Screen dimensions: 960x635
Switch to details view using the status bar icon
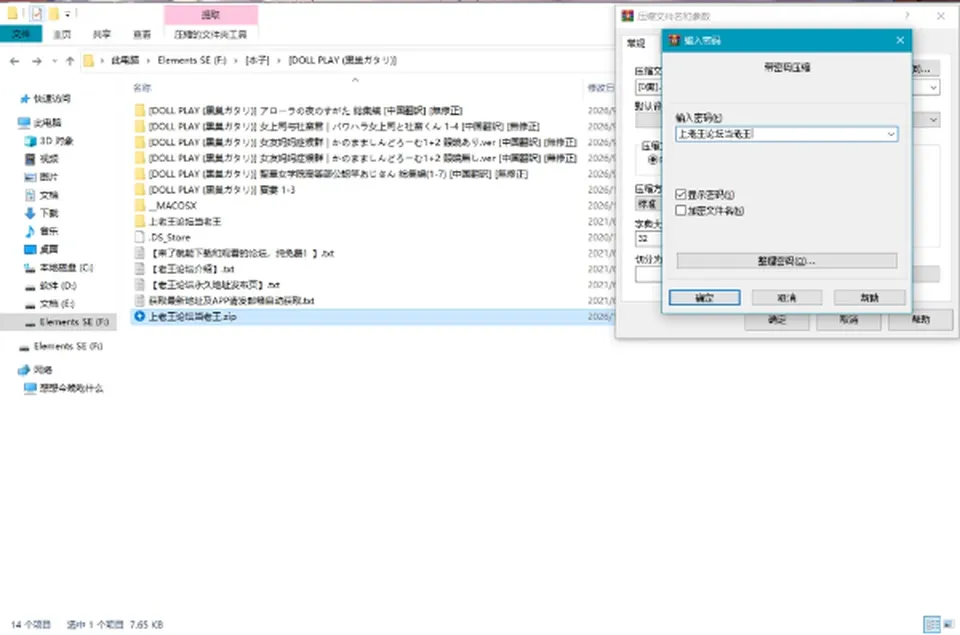932,625
